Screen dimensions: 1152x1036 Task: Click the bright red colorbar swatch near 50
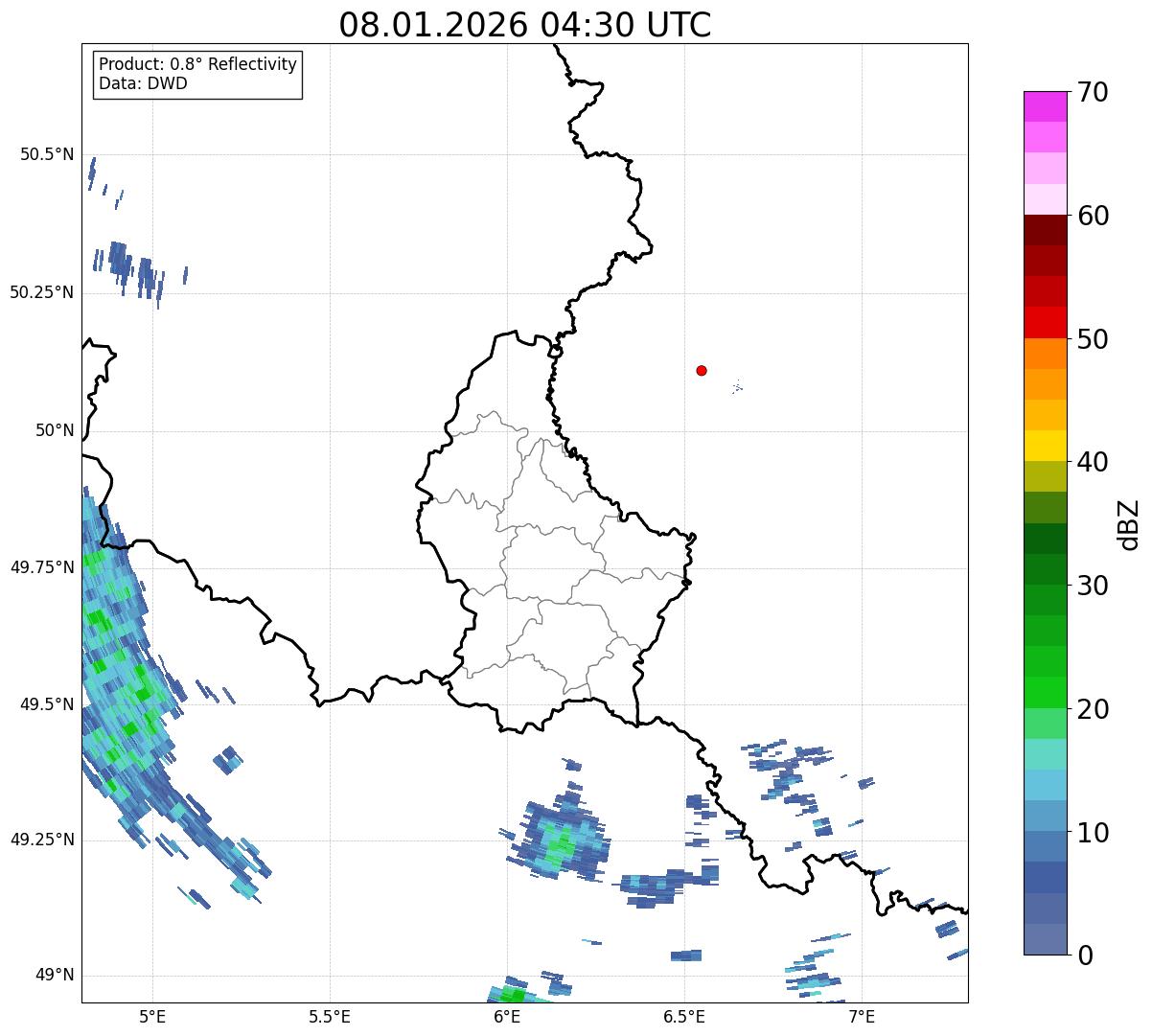click(1045, 322)
